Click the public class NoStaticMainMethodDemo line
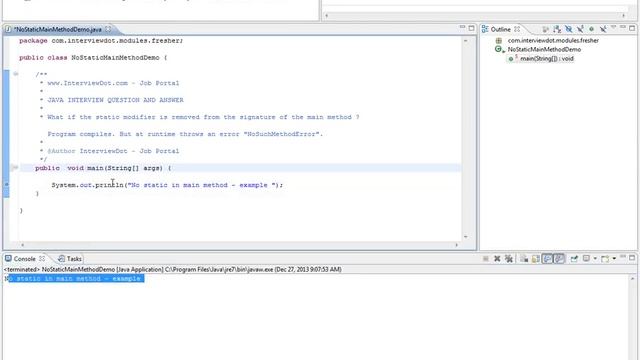 pyautogui.click(x=93, y=58)
